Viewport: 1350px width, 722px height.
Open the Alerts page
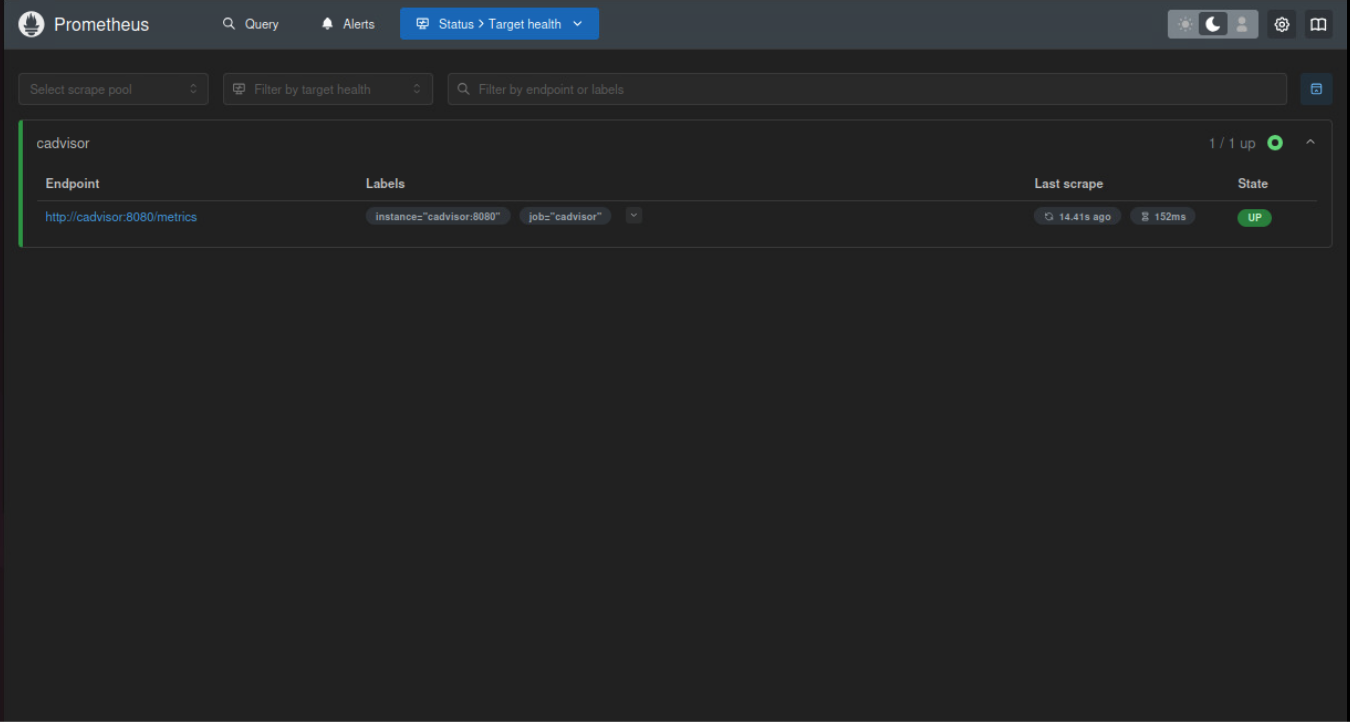pos(348,24)
